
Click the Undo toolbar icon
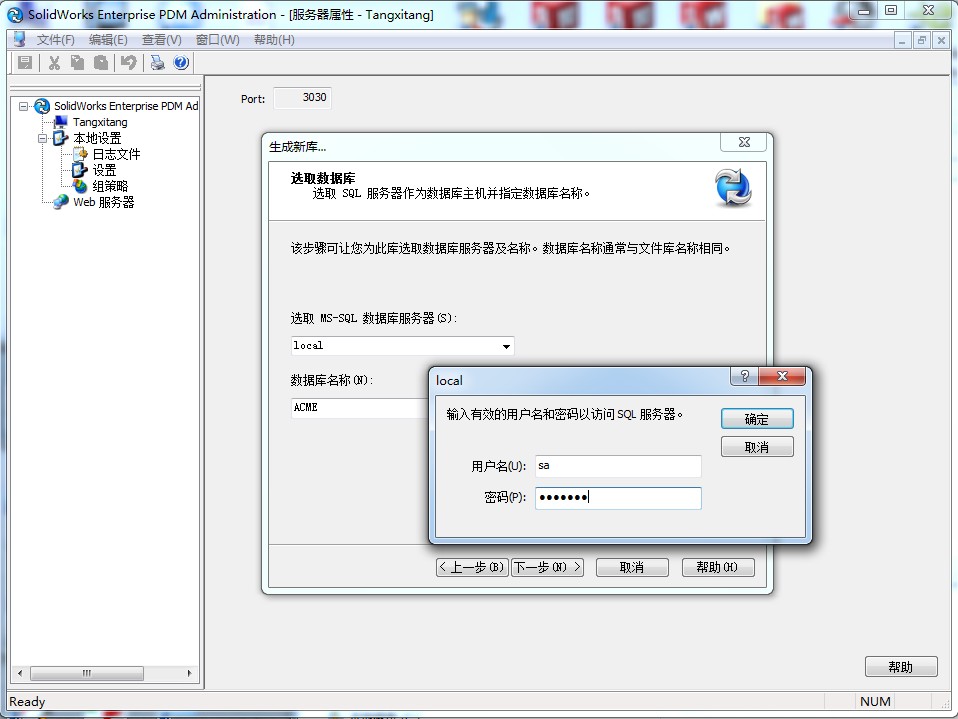pos(128,62)
